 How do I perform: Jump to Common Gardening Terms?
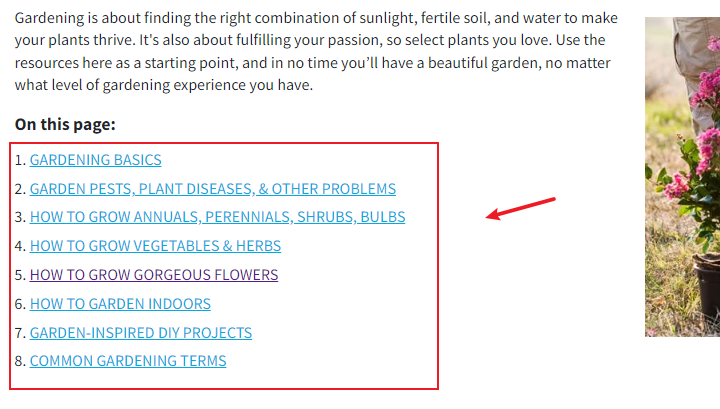point(128,361)
